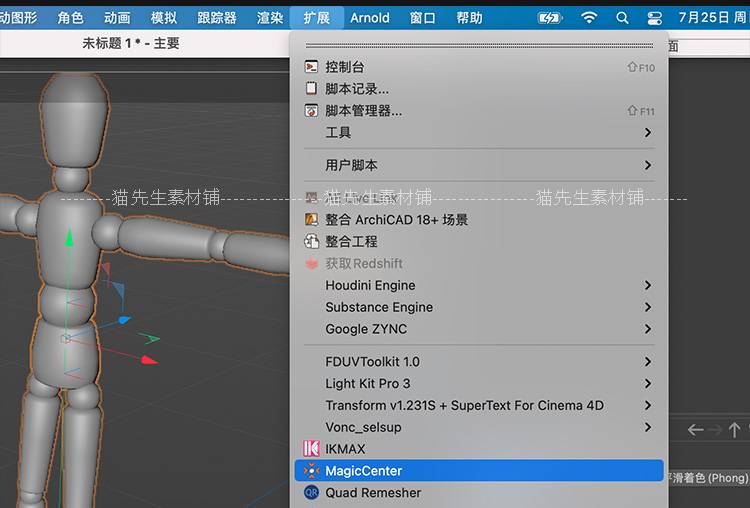750x508 pixels.
Task: Click the ArchiCAD icon in the menu
Action: click(311, 220)
